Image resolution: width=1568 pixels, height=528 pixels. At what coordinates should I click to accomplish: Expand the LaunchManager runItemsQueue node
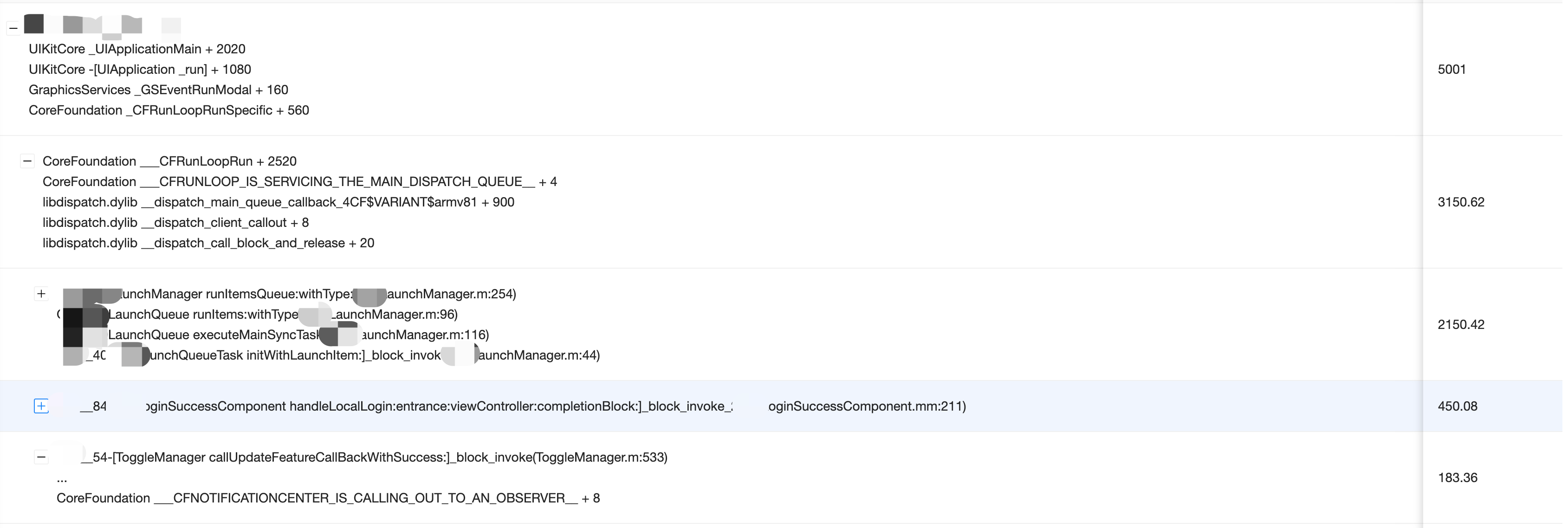pos(41,294)
